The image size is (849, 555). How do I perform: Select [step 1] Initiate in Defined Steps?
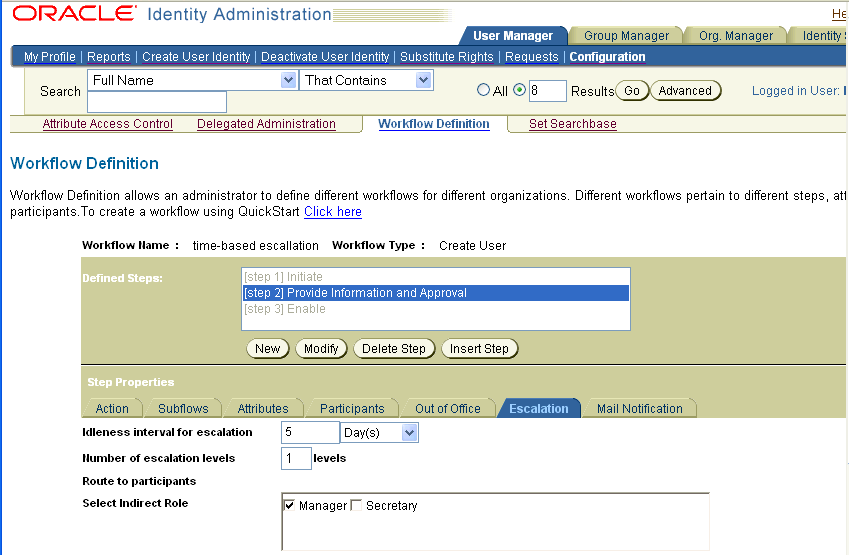click(x=436, y=277)
